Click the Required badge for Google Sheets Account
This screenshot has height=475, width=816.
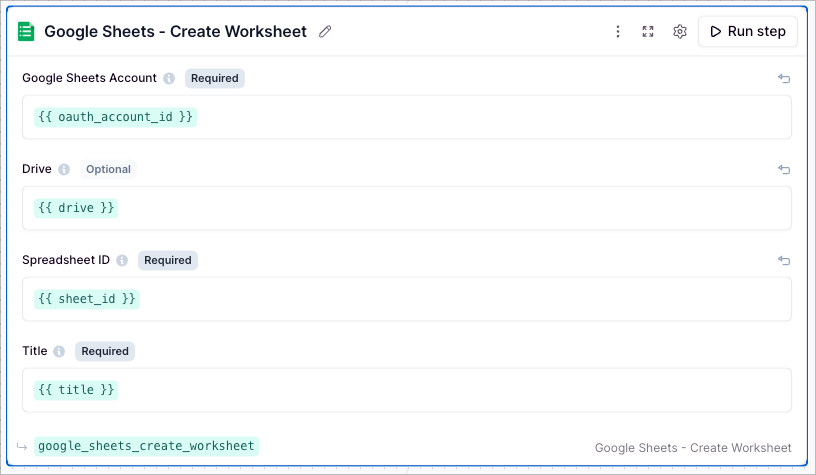tap(215, 79)
